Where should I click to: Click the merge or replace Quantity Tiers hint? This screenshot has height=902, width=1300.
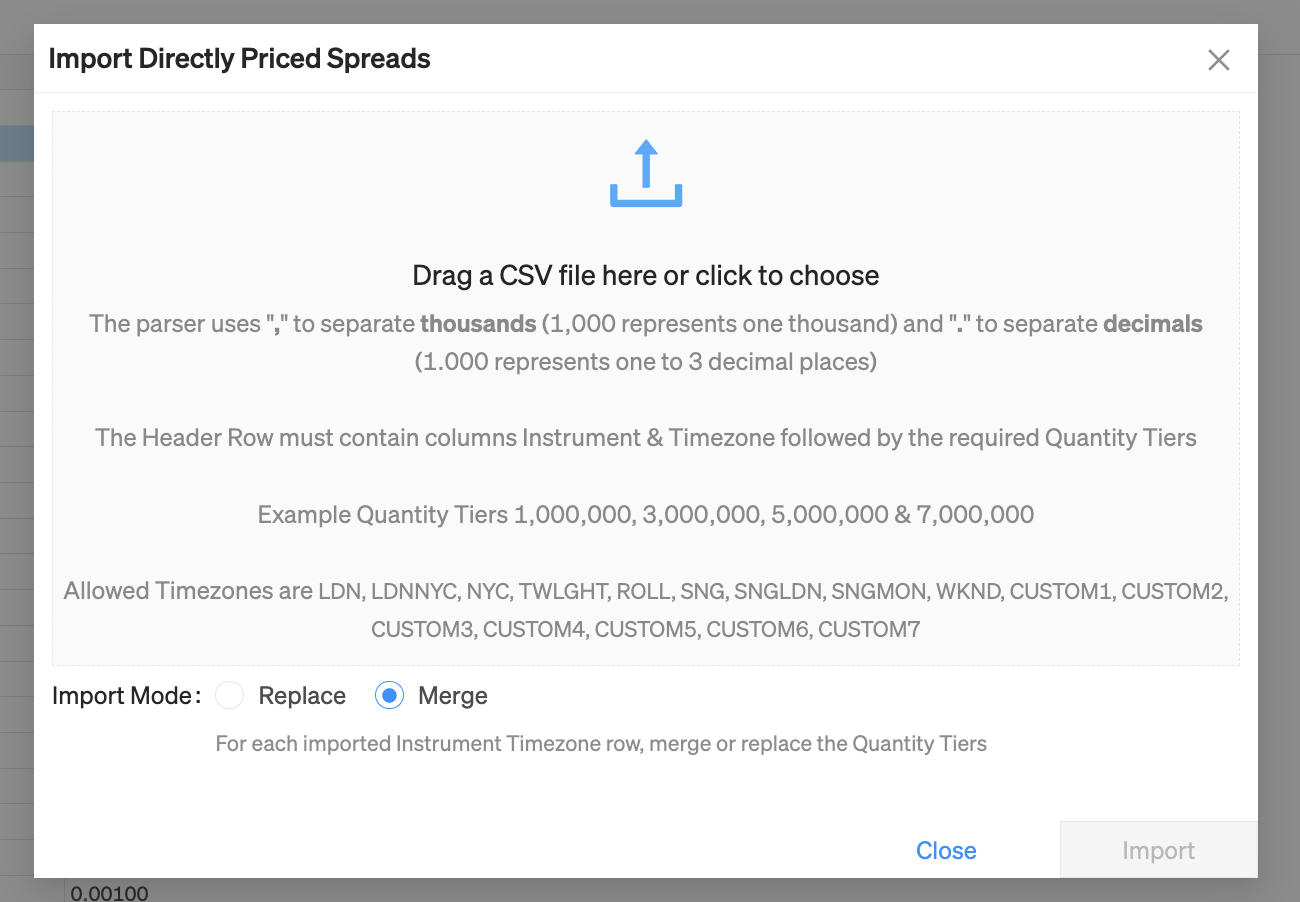coord(601,744)
